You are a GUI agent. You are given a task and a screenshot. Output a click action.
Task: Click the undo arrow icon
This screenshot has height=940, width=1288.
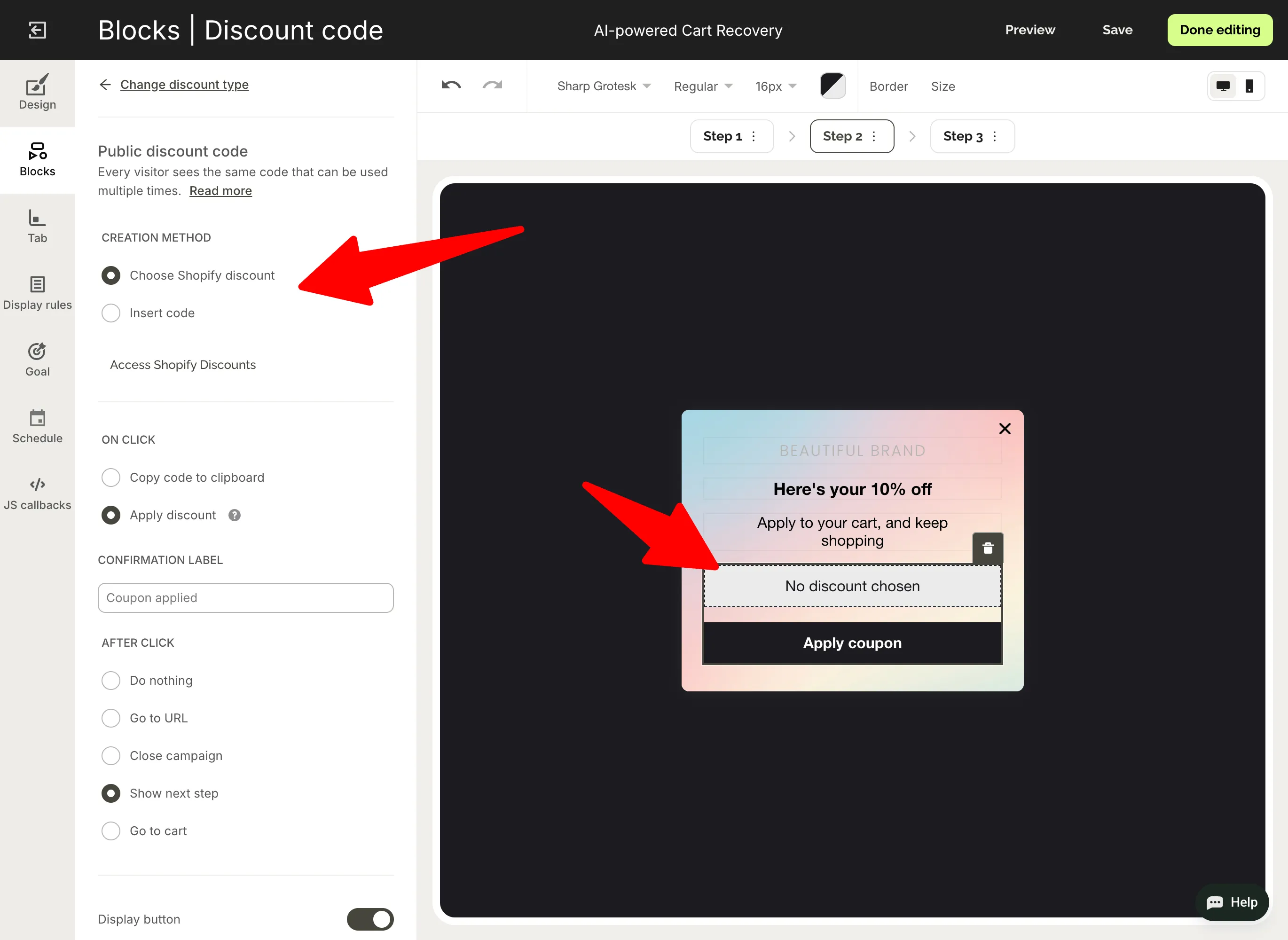[451, 86]
